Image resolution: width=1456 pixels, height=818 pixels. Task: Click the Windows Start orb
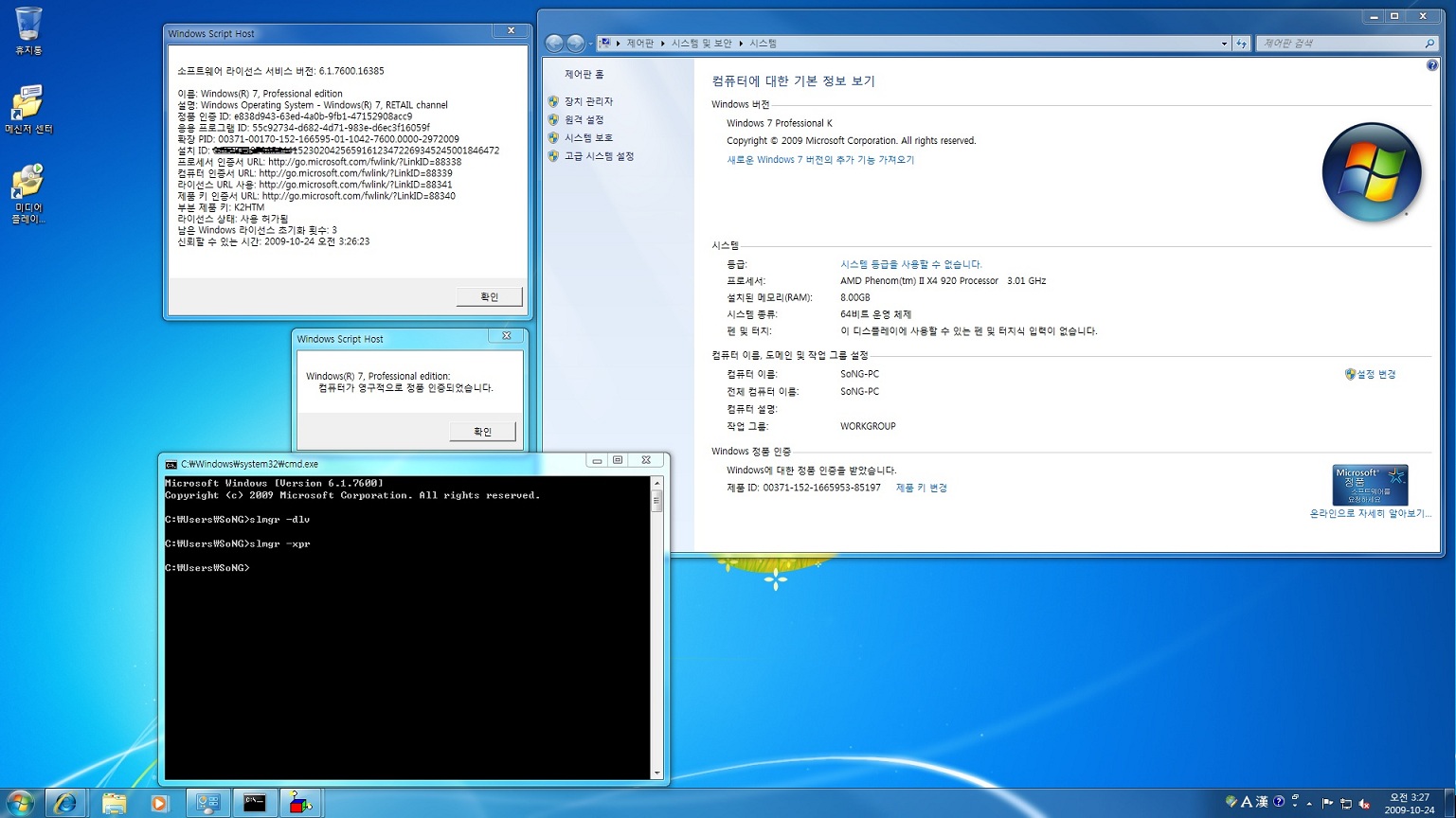(x=19, y=803)
